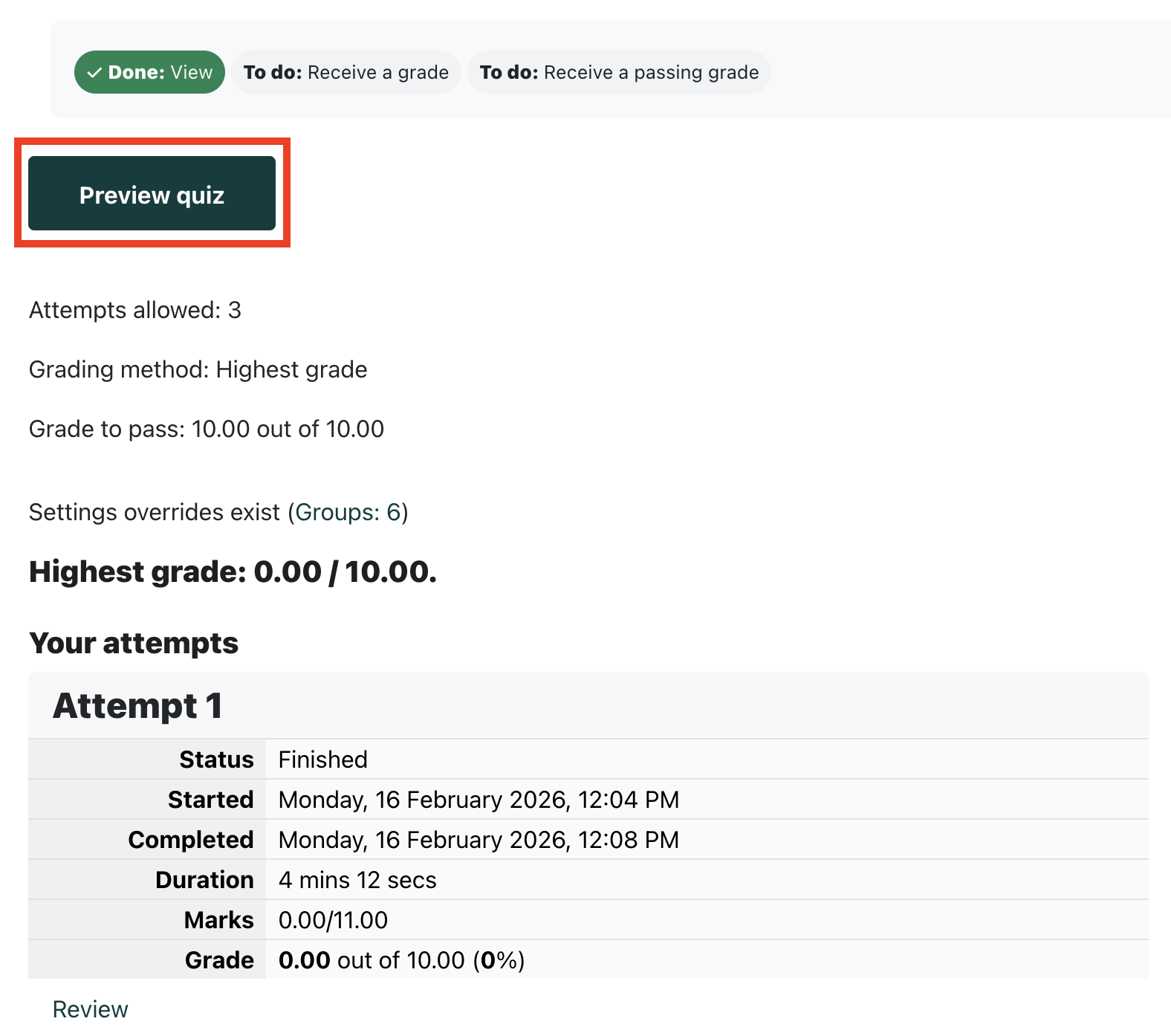Open the Review link for Attempt 1

(90, 1009)
